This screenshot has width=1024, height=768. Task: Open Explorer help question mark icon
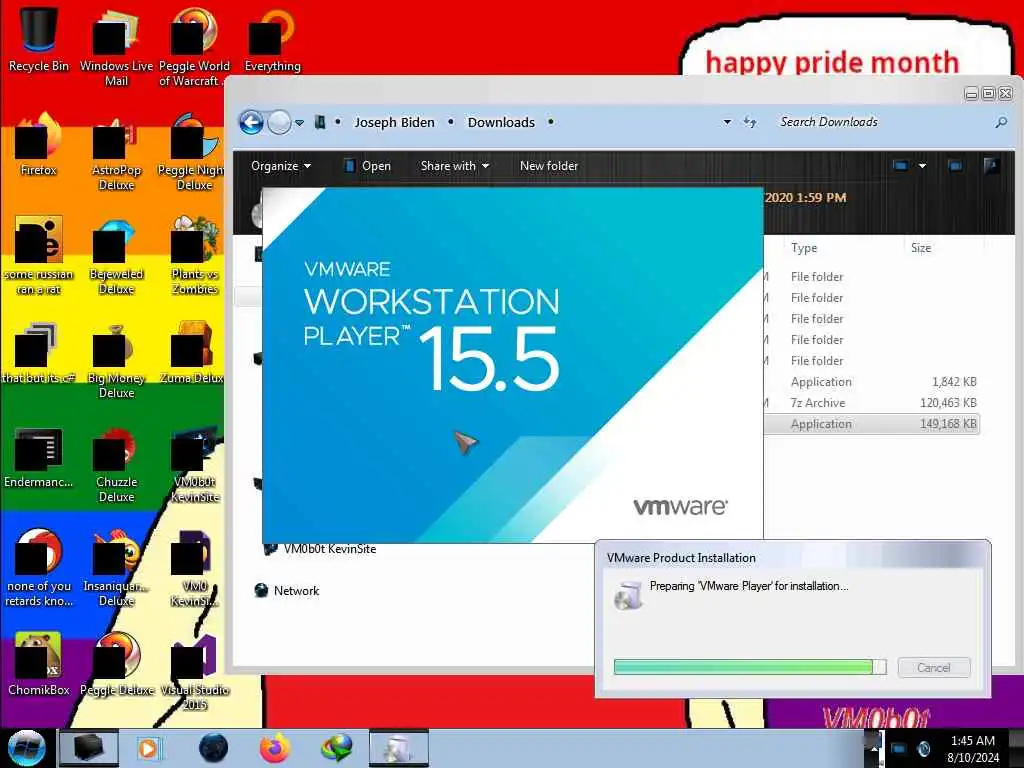[991, 166]
